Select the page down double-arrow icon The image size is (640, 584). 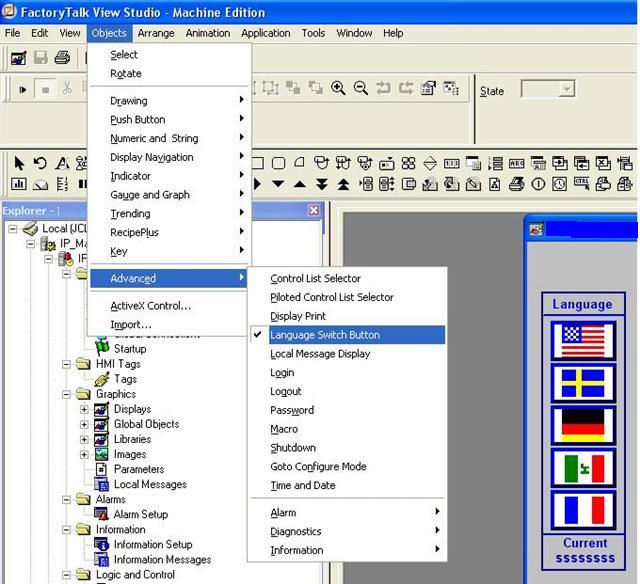point(322,184)
